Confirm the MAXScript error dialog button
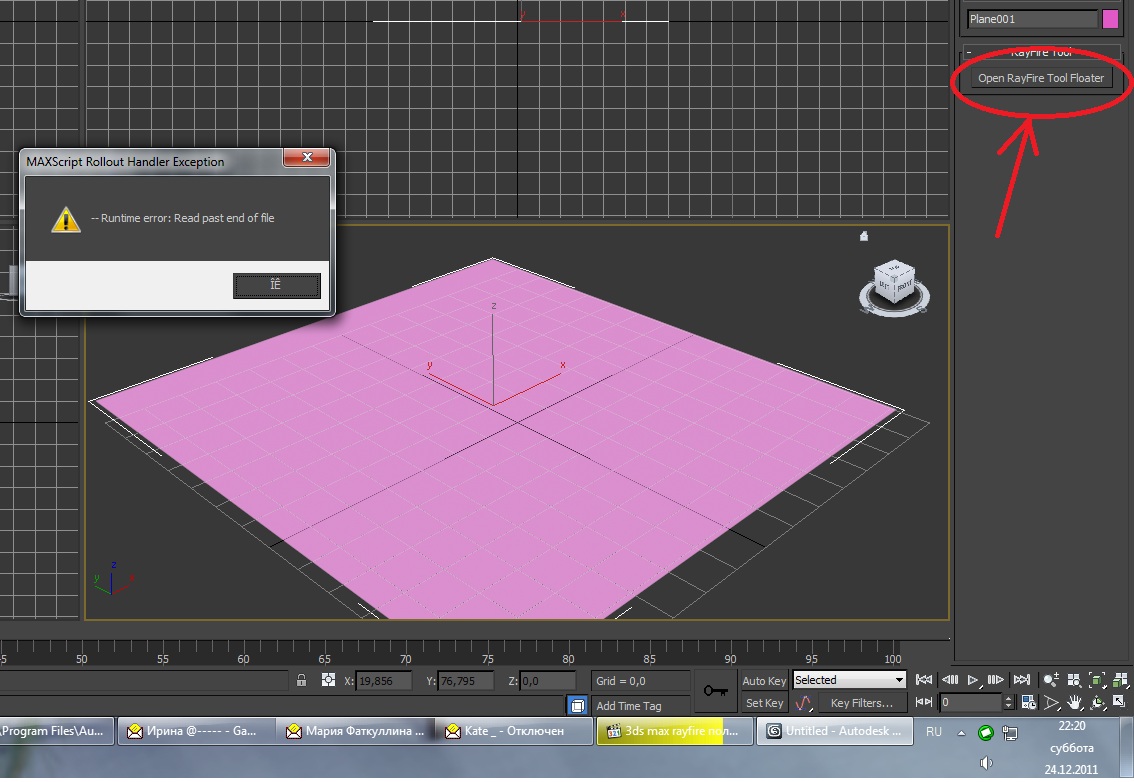 coord(276,285)
